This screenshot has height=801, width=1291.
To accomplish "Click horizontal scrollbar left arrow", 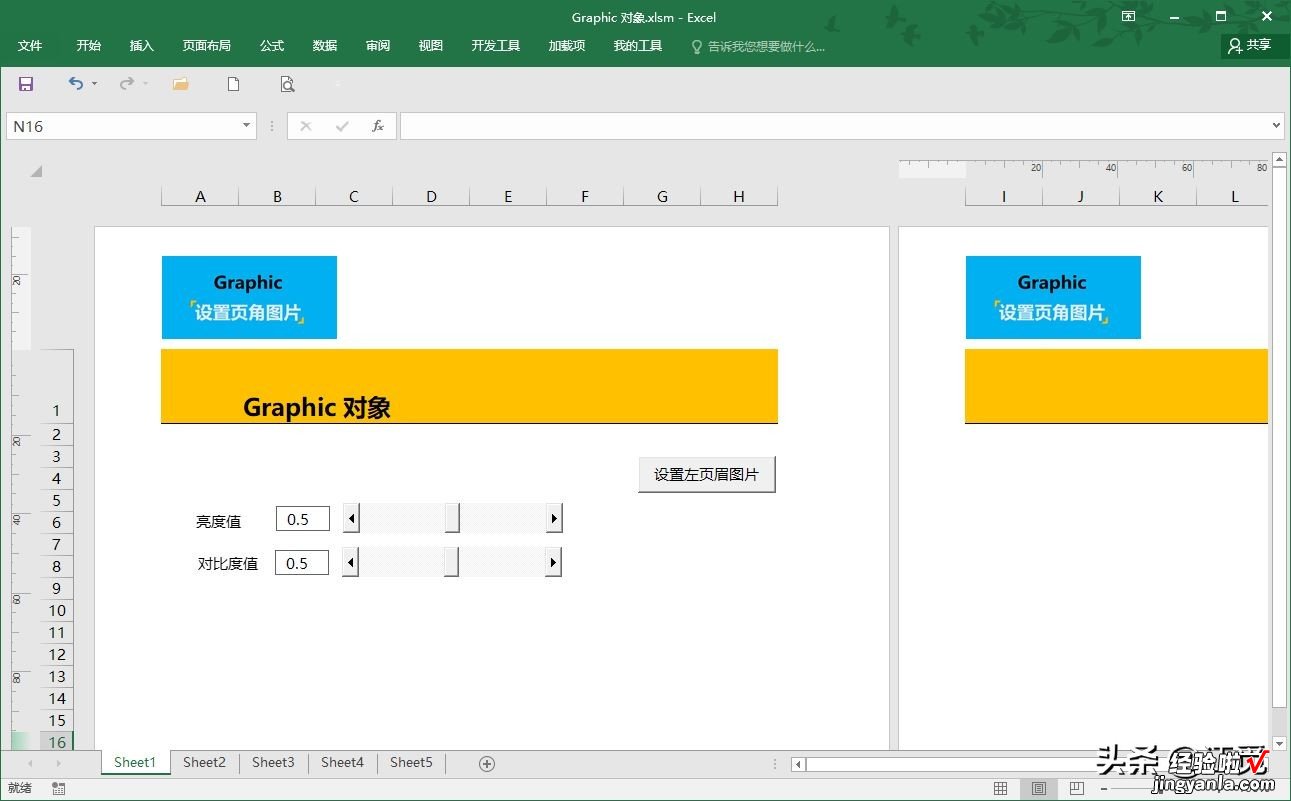I will click(798, 764).
